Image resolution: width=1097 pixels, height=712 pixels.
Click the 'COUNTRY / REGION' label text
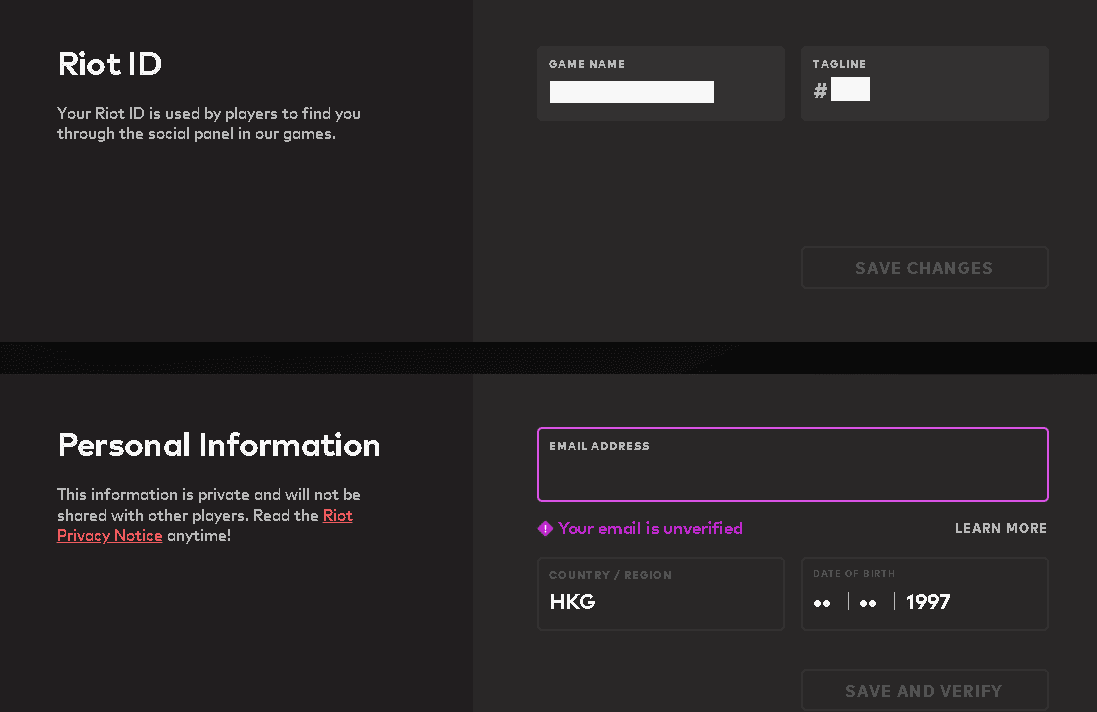pos(610,575)
